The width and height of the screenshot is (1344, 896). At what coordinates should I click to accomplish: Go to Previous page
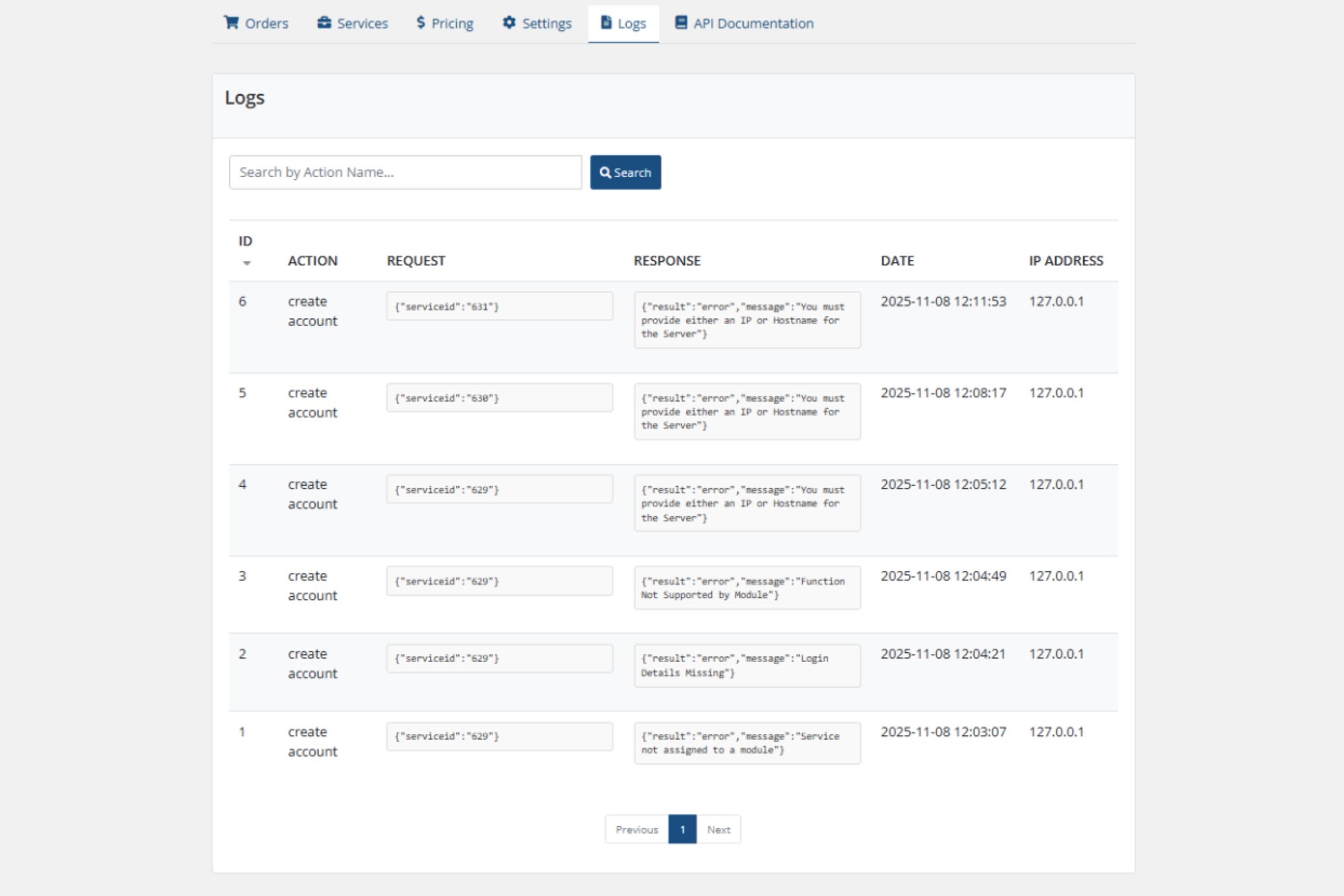coord(636,830)
